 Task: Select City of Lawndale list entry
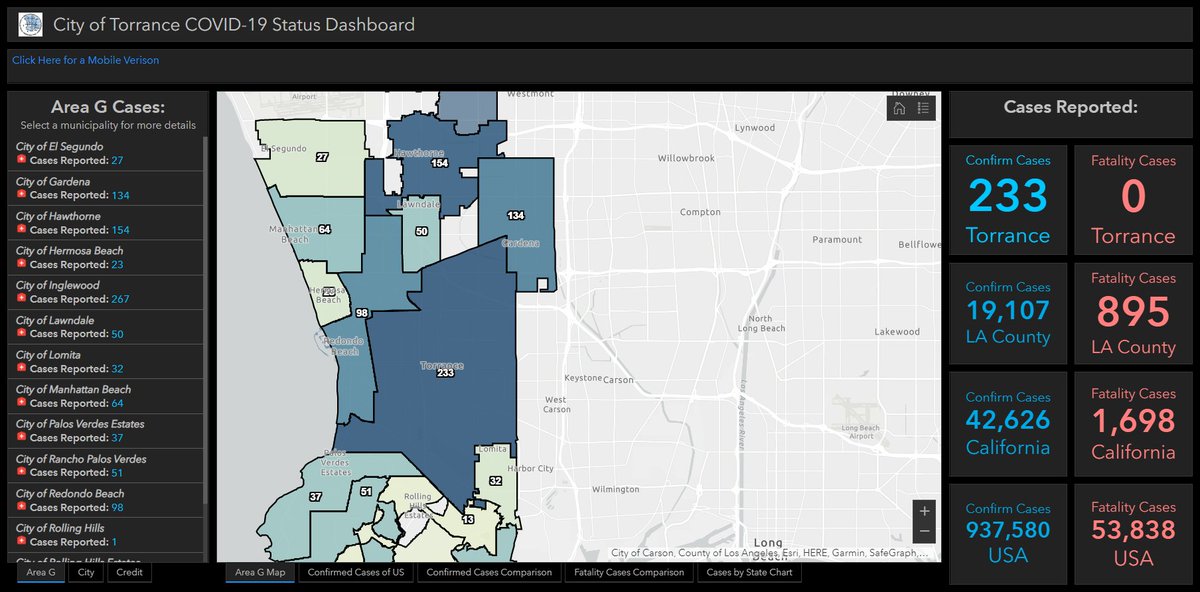tap(105, 327)
